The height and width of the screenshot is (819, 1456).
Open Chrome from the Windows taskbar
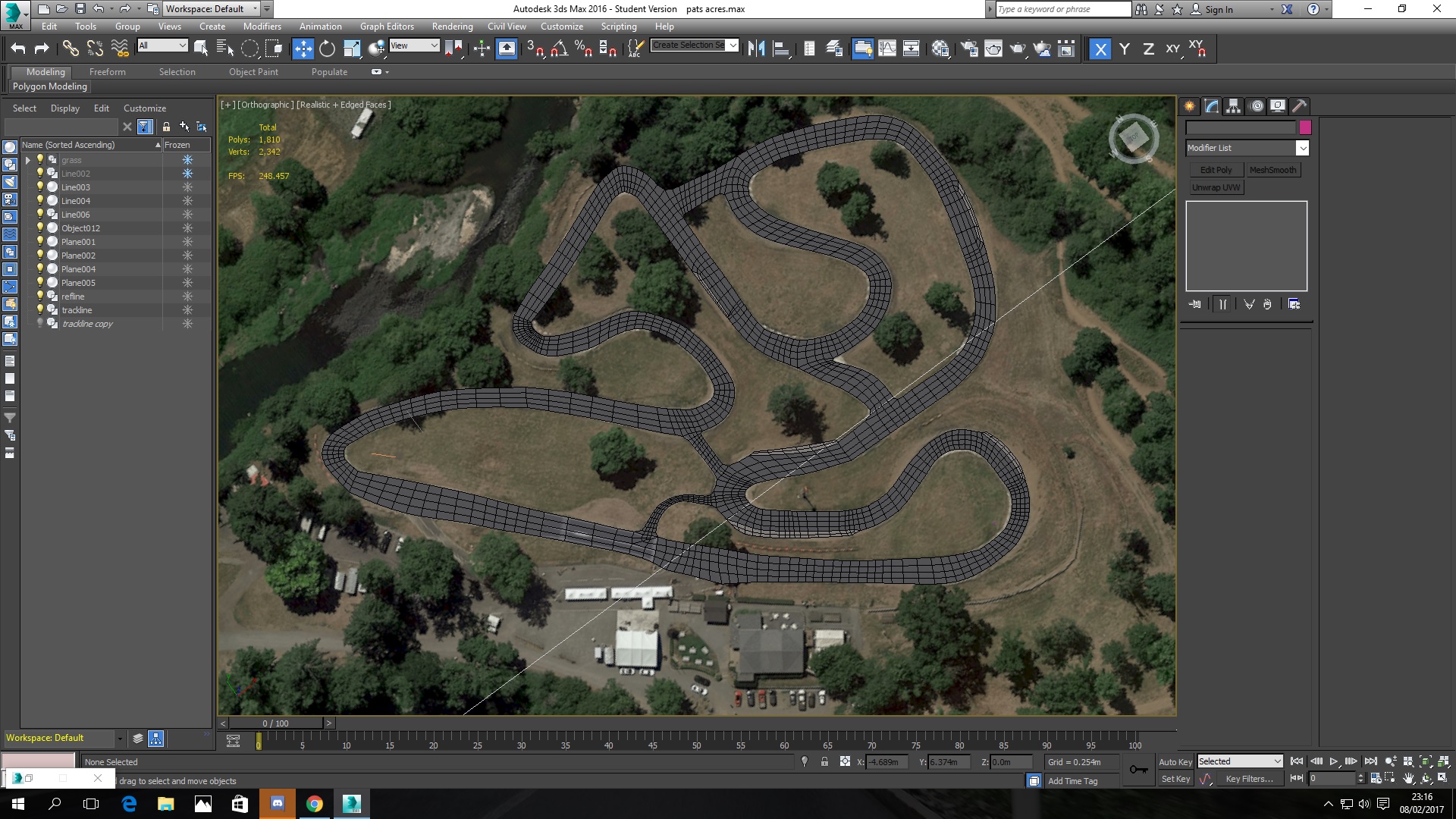tap(314, 804)
